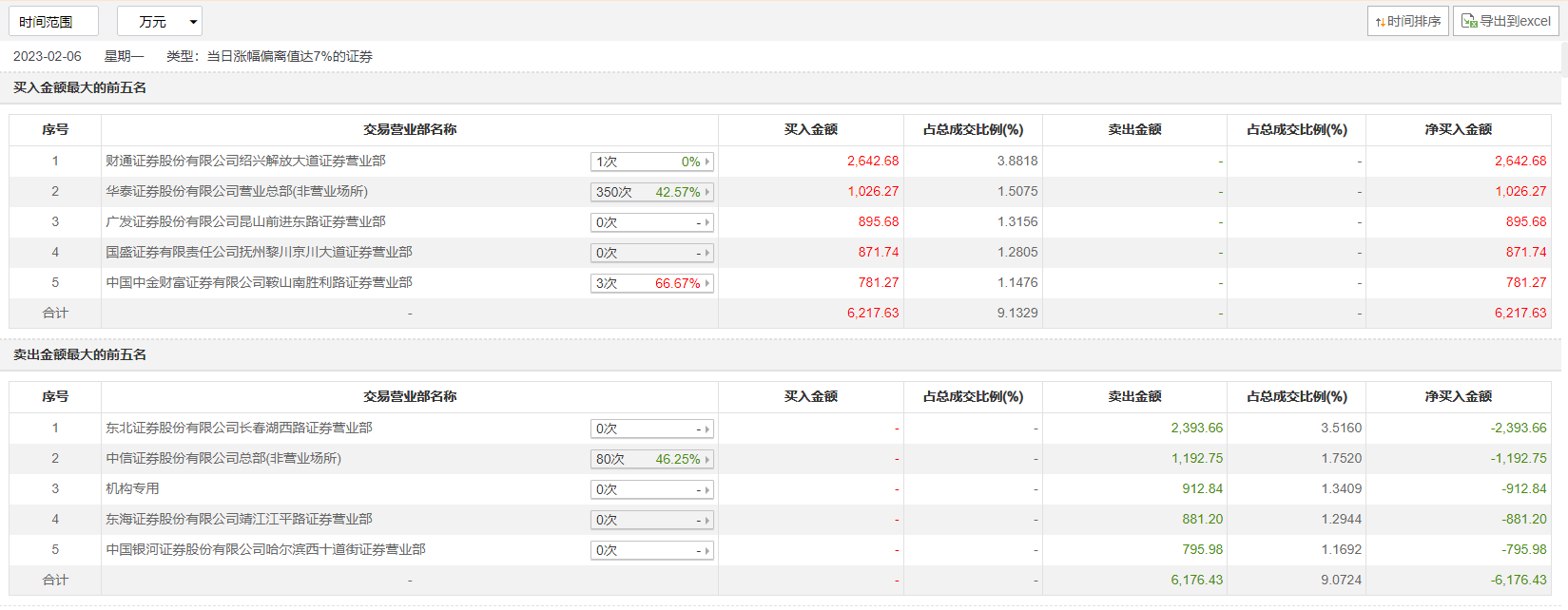Expand the 3次 66.67% box for 中国中金财富
The image size is (1568, 610).
(651, 283)
